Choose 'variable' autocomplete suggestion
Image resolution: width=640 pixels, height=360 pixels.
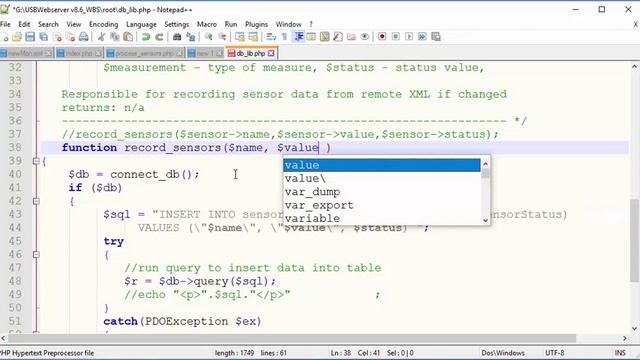[382, 218]
